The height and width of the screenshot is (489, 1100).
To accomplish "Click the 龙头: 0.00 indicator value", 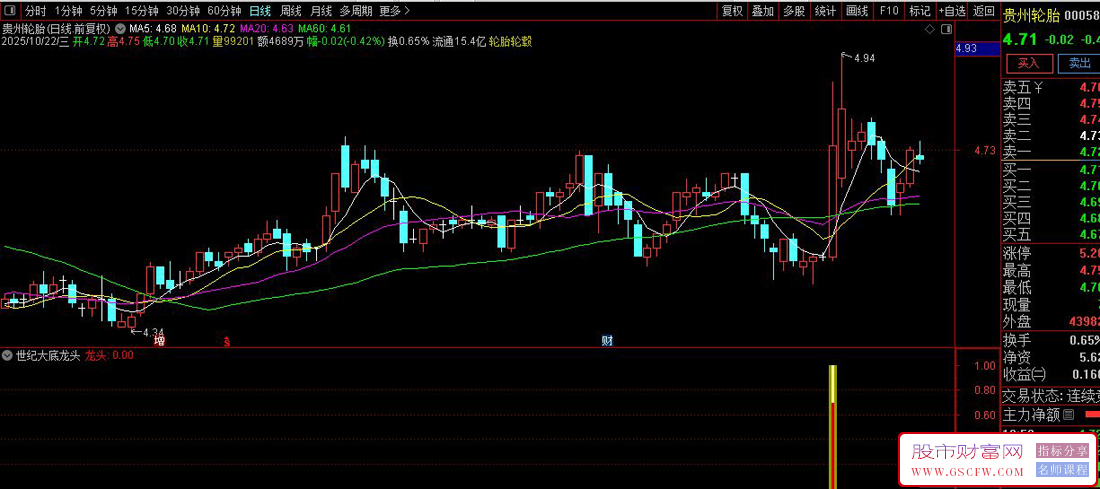I will [109, 355].
